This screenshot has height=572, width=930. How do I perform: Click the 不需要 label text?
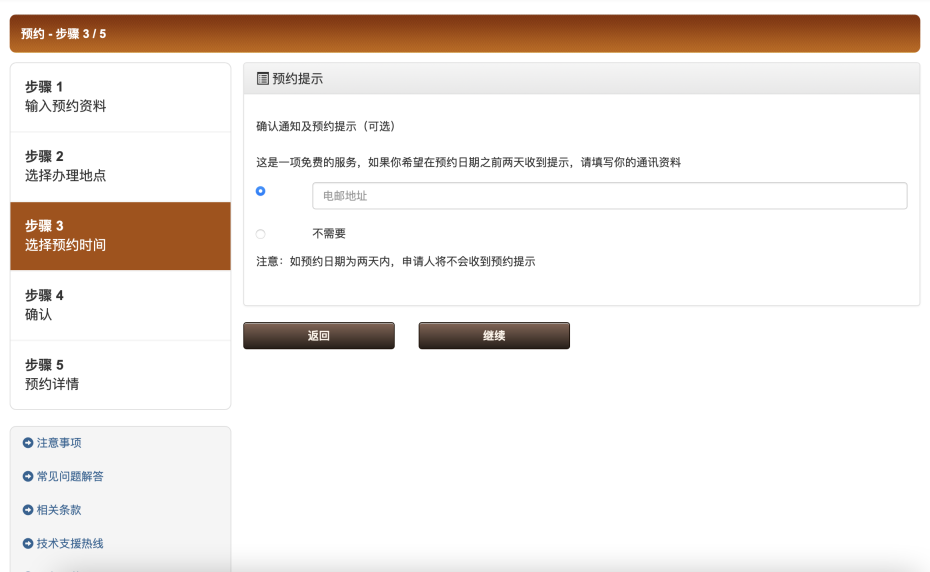tap(329, 234)
